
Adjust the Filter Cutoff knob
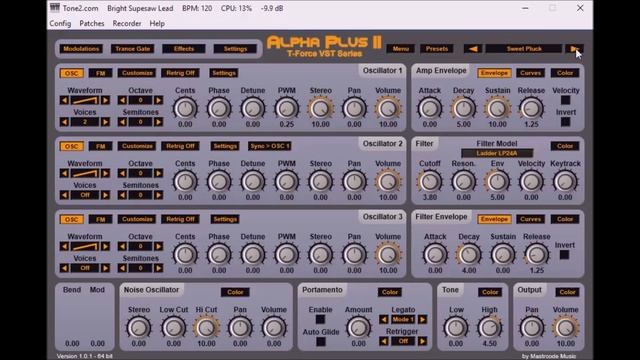(429, 182)
